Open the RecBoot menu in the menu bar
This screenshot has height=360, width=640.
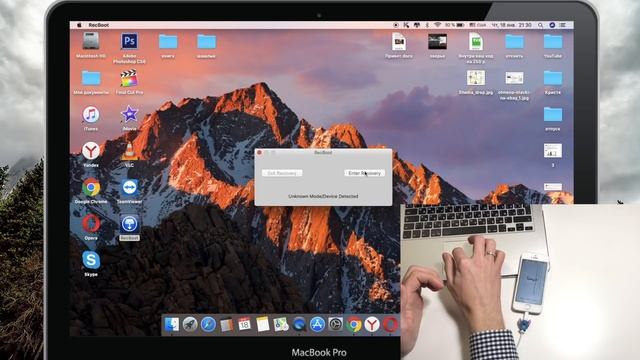(99, 25)
